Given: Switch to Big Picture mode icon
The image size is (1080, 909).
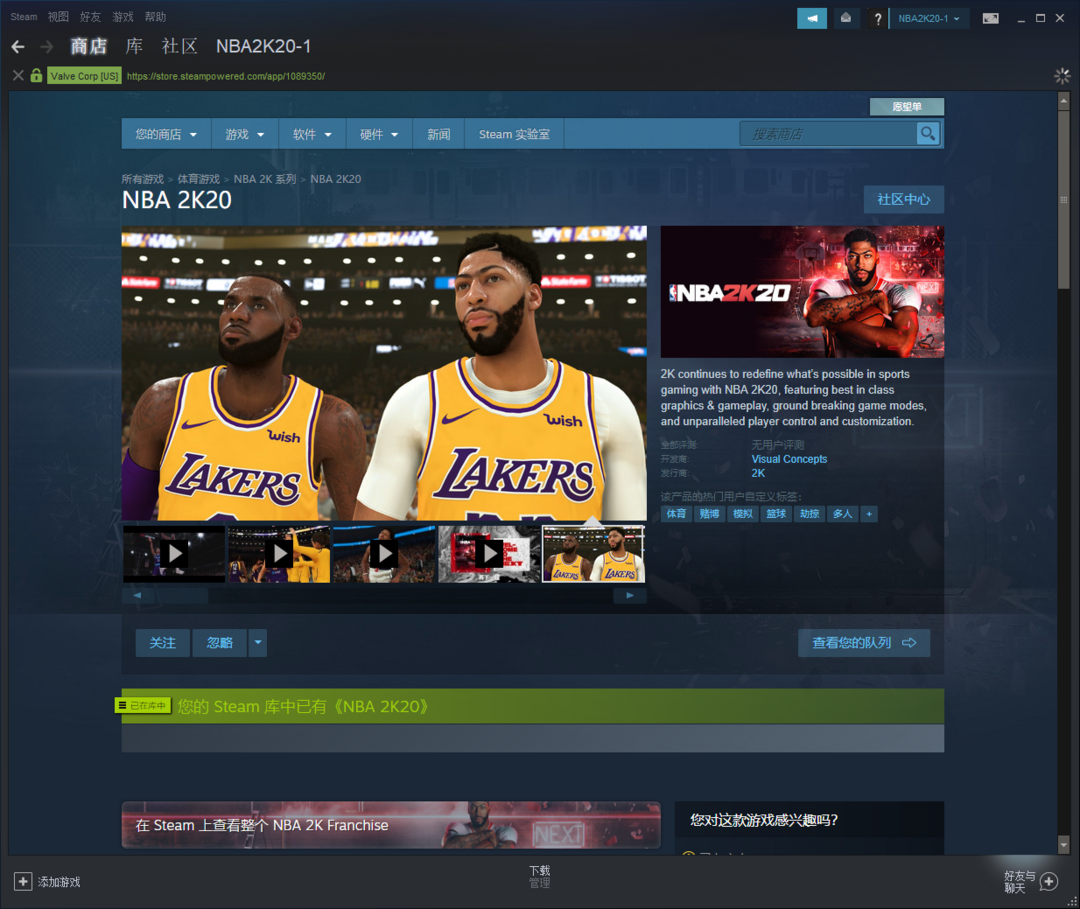Looking at the screenshot, I should [x=990, y=18].
